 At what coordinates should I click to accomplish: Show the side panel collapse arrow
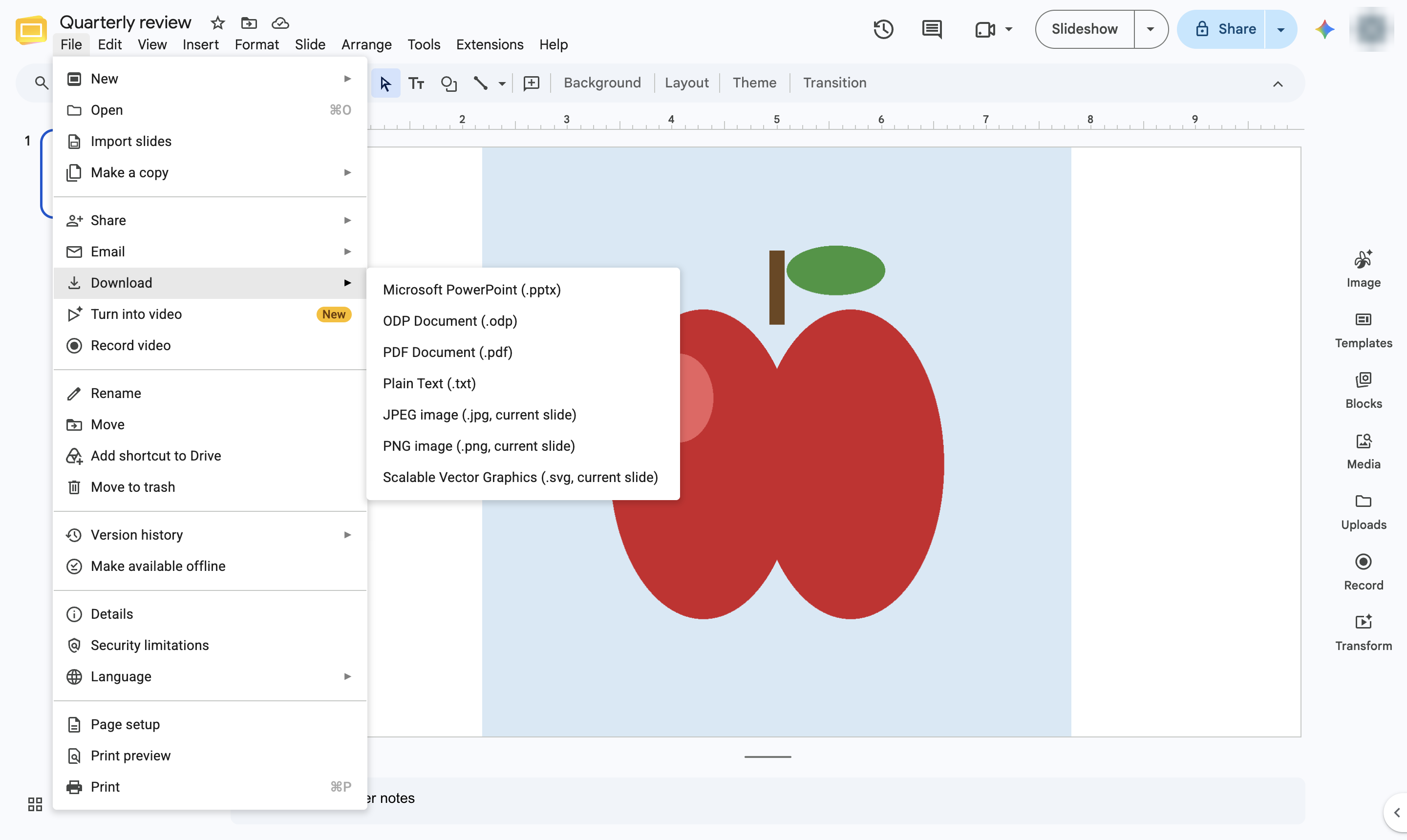tap(1396, 813)
